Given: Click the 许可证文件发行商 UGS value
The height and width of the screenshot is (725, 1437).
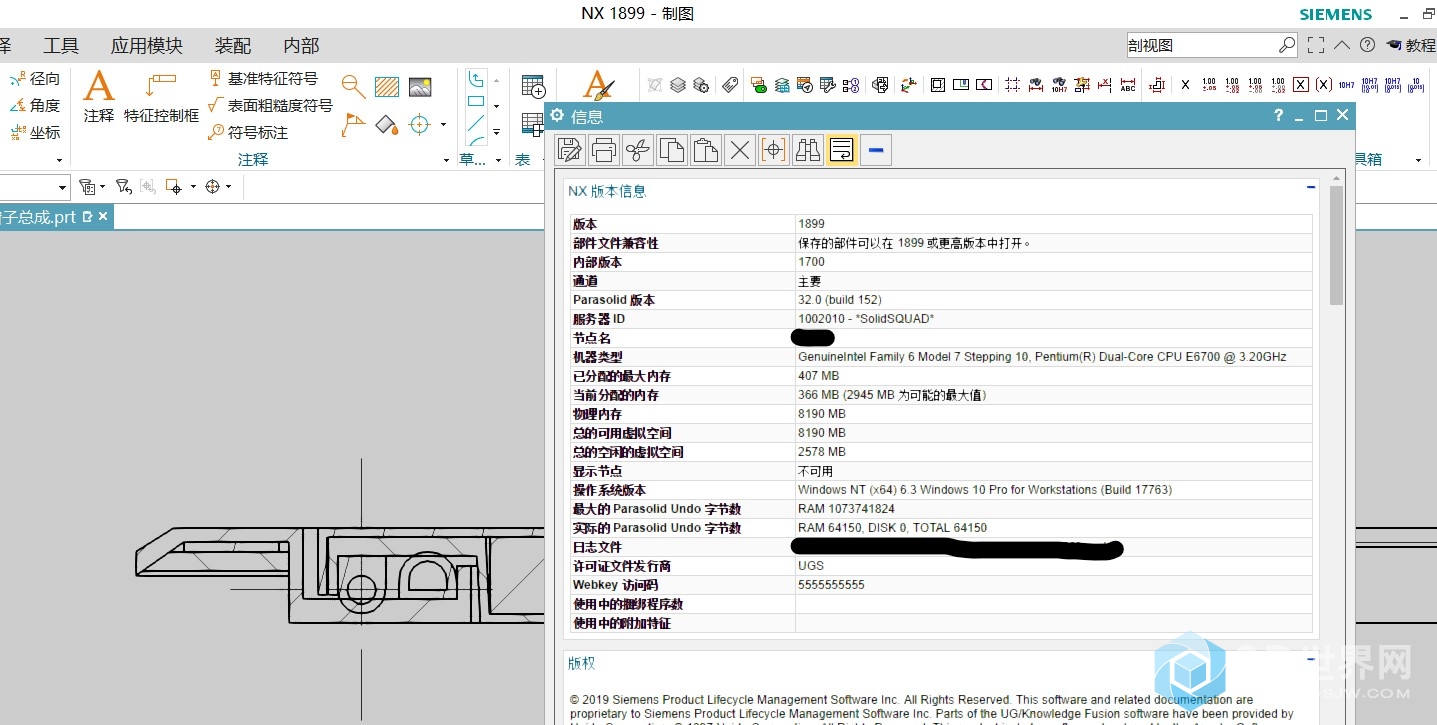Looking at the screenshot, I should coord(811,566).
